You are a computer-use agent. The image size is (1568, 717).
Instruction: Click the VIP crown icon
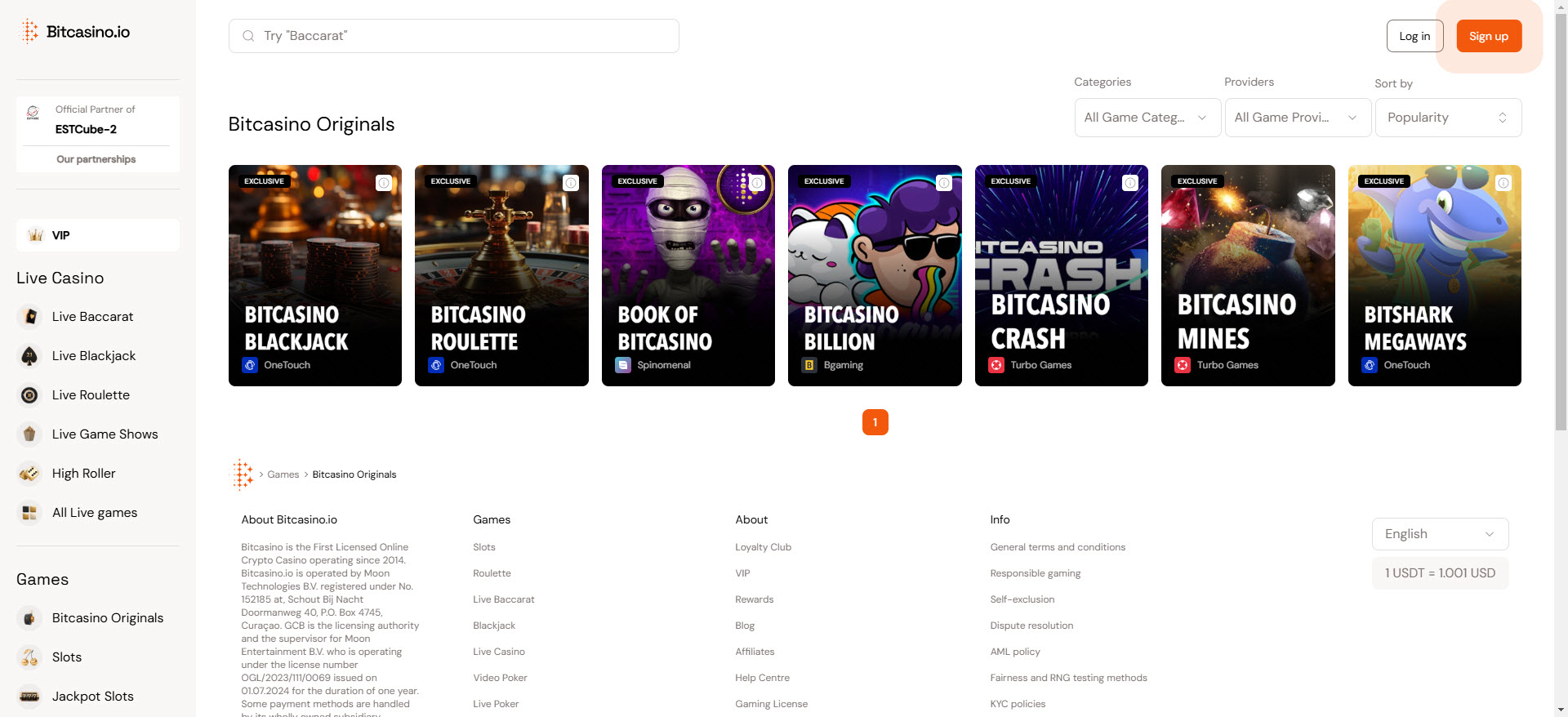pyautogui.click(x=35, y=235)
